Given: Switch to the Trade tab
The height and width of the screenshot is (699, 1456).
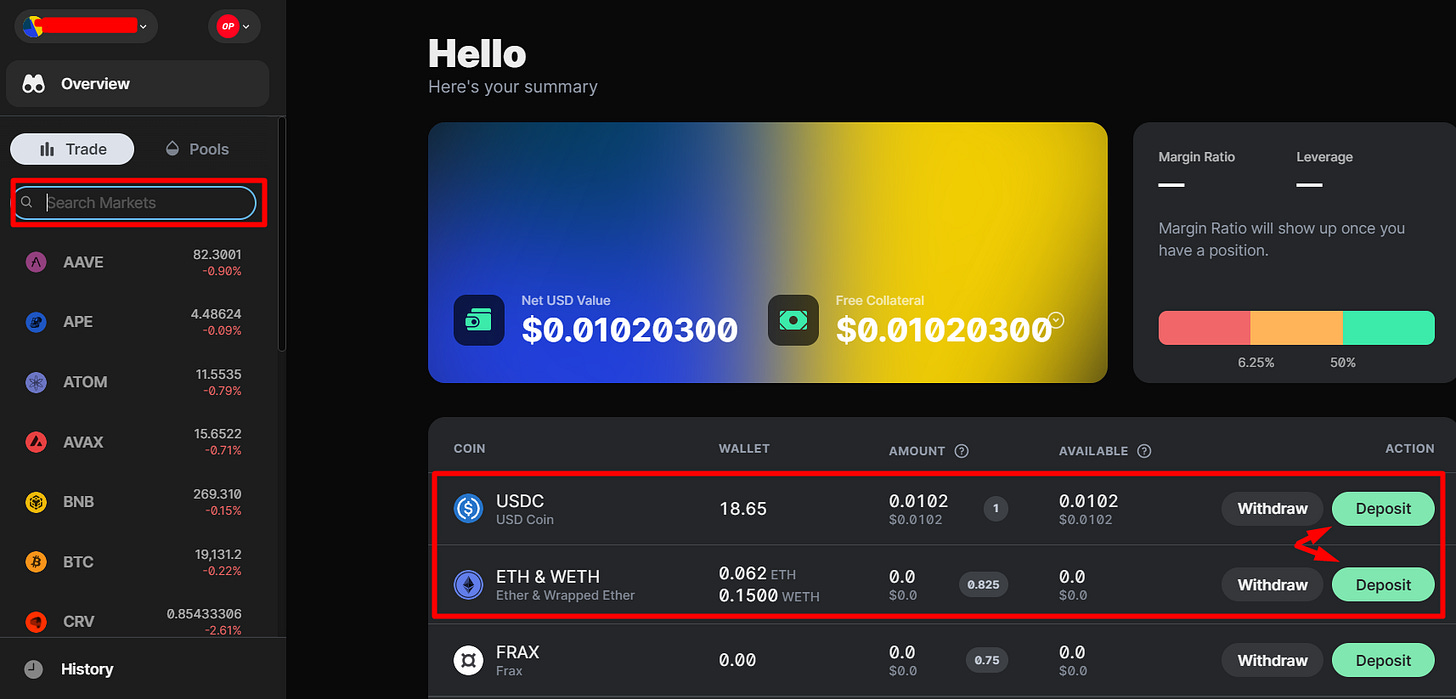Looking at the screenshot, I should tap(71, 148).
